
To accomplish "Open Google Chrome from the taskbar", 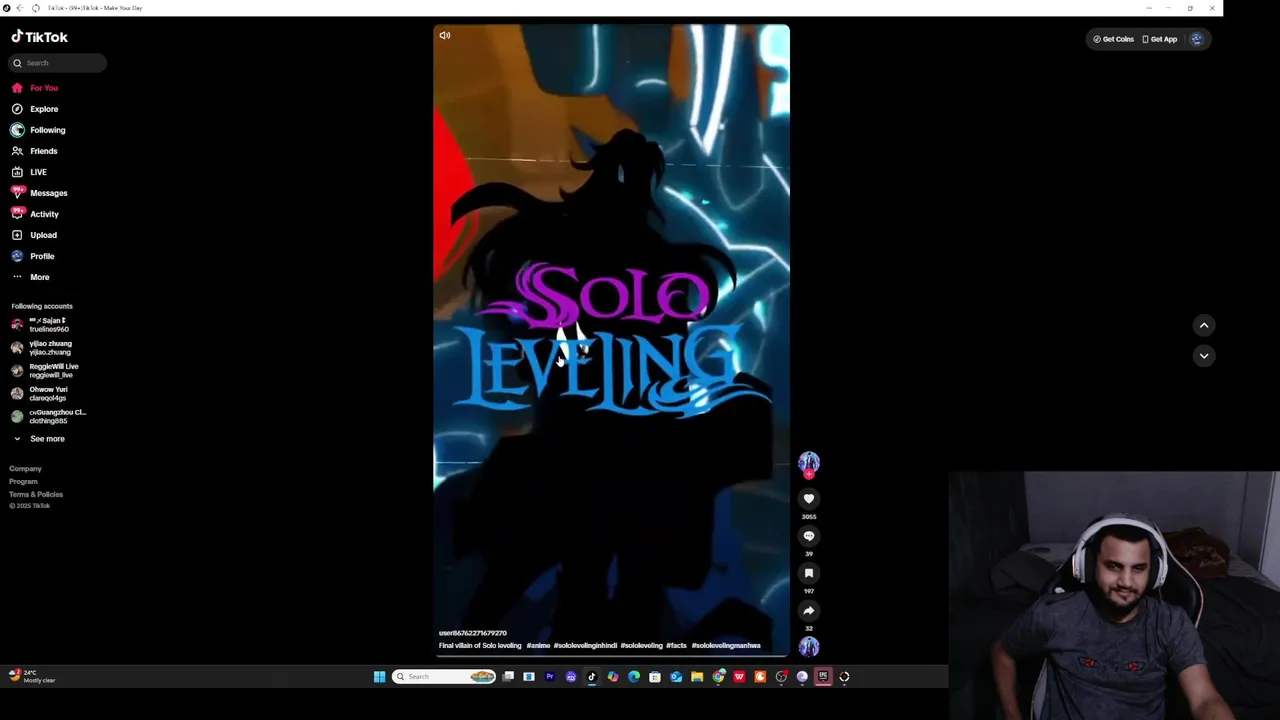I will point(718,677).
